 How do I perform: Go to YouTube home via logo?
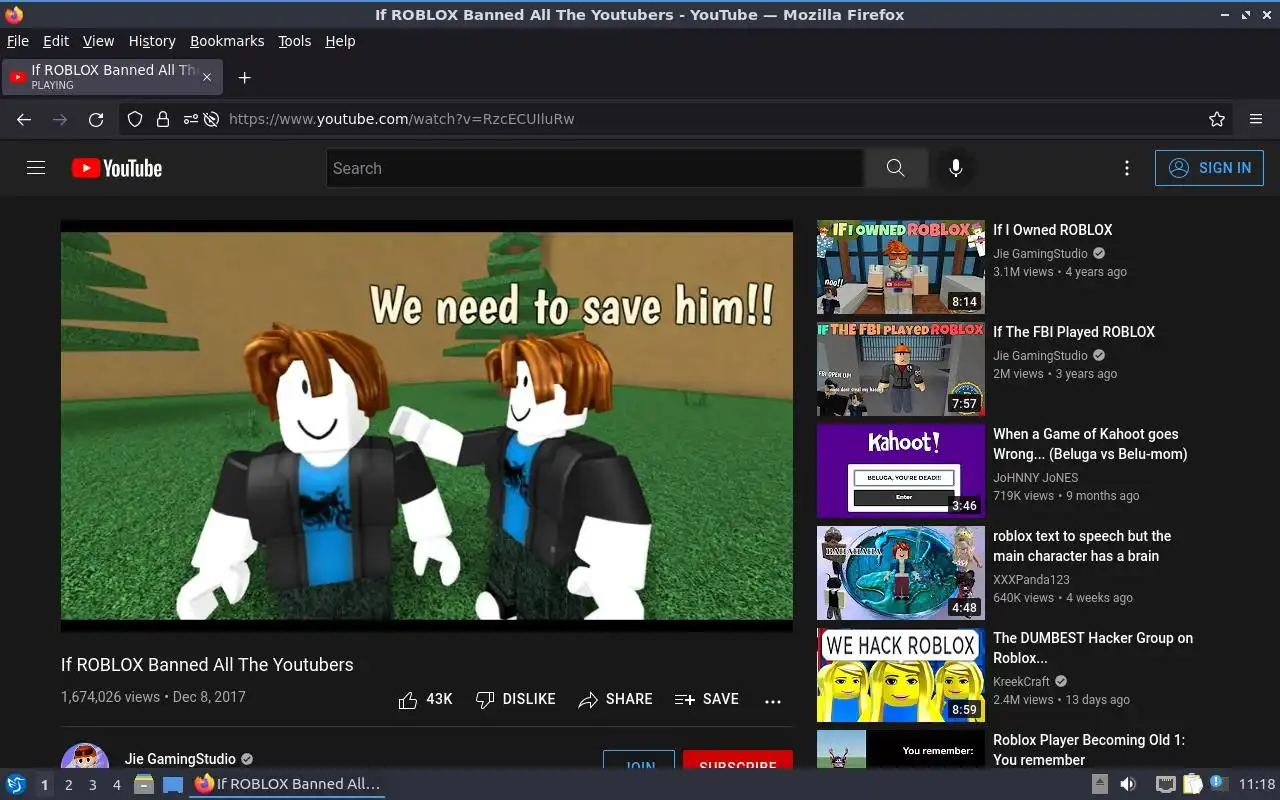tap(117, 168)
